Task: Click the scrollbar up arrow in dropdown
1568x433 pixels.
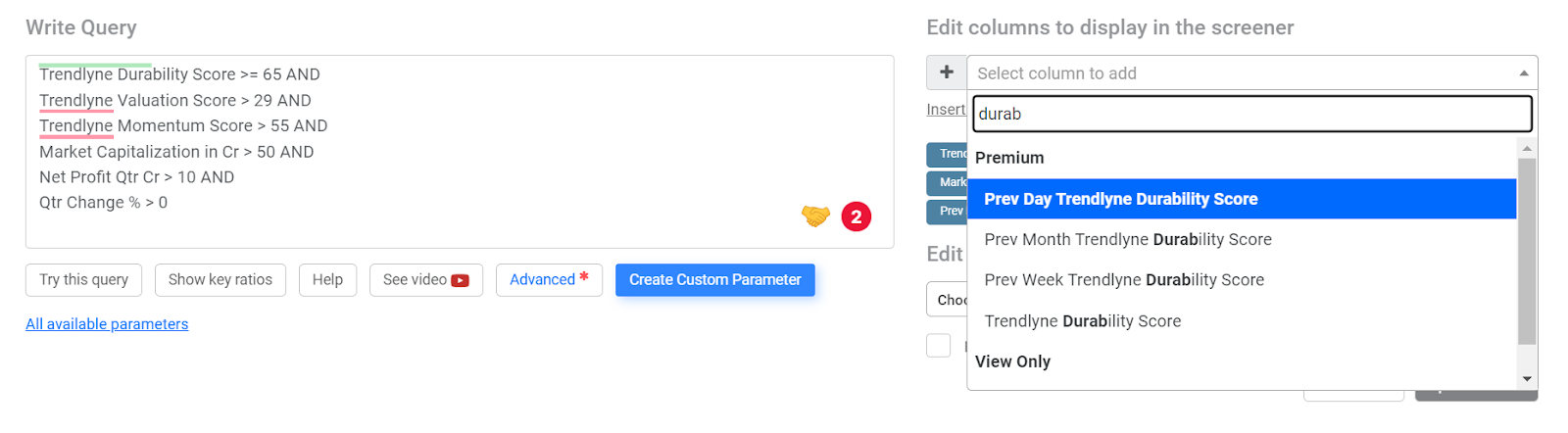Action: 1527,148
